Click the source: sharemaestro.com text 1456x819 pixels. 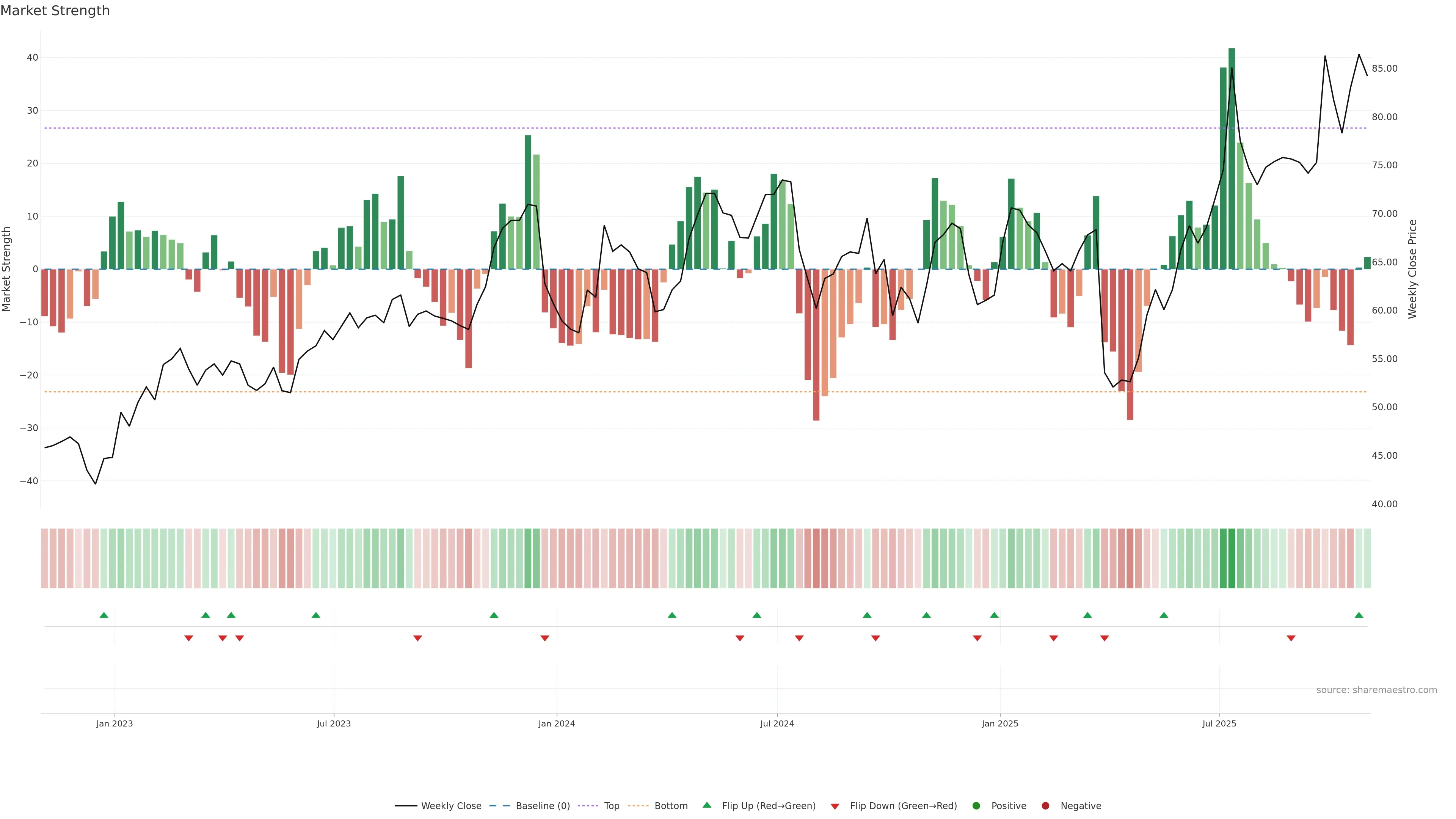pos(1376,690)
